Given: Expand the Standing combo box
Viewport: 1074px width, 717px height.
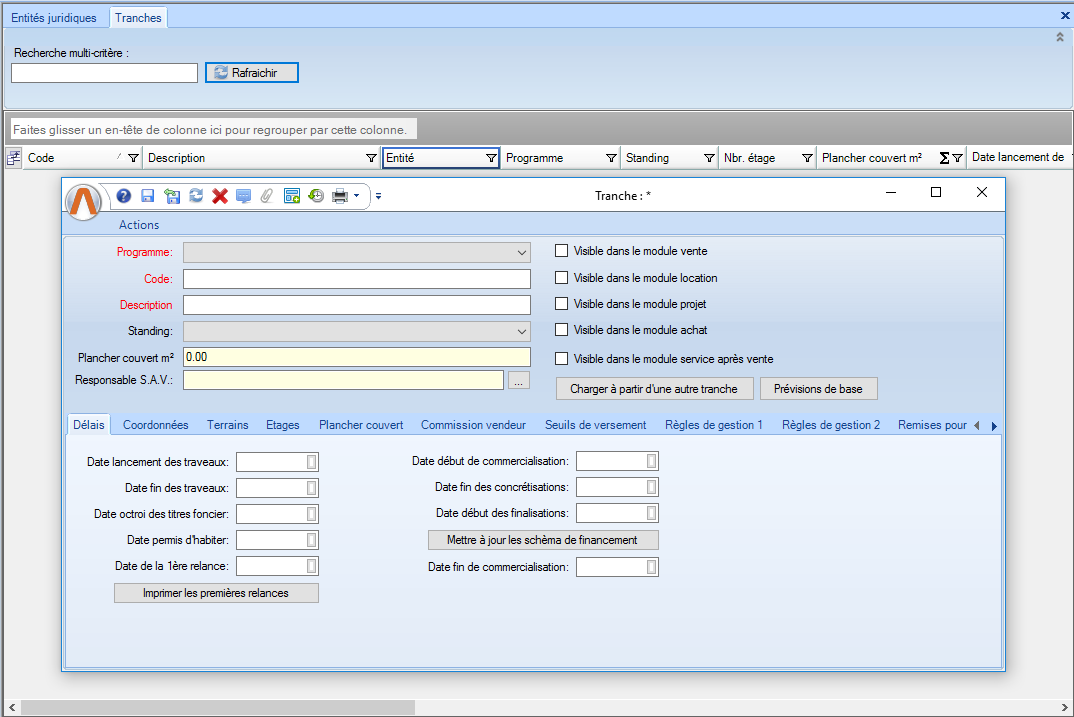Looking at the screenshot, I should point(521,331).
